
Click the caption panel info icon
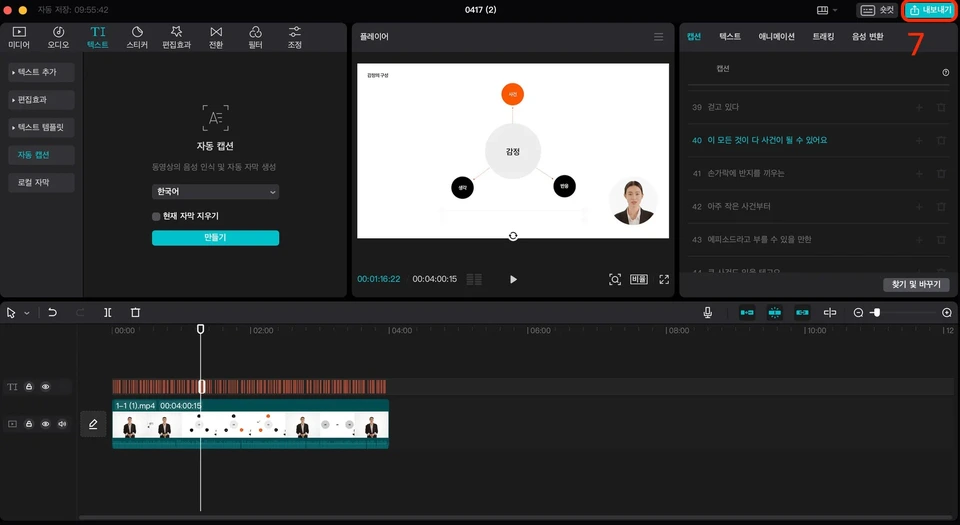click(945, 72)
